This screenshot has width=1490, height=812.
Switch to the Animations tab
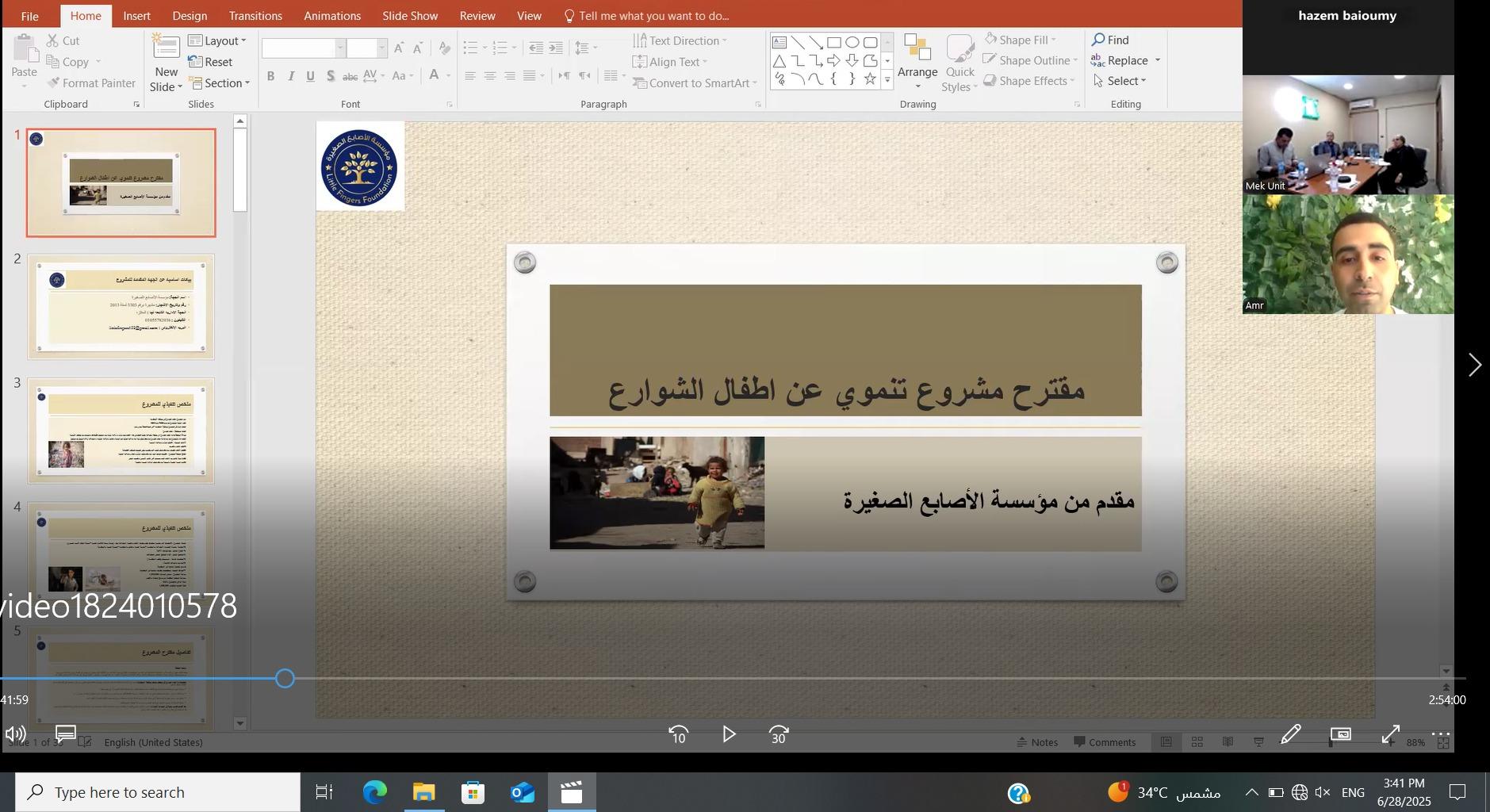pyautogui.click(x=332, y=16)
